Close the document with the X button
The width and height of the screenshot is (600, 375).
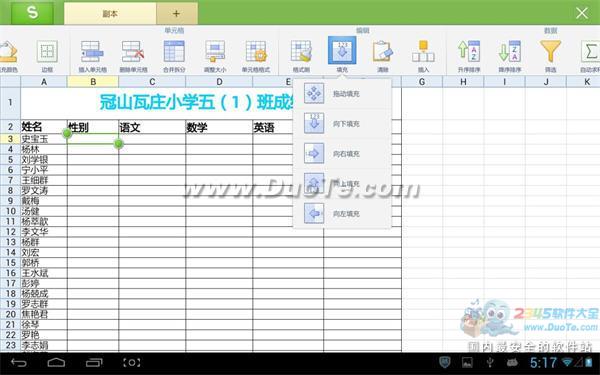tap(582, 13)
